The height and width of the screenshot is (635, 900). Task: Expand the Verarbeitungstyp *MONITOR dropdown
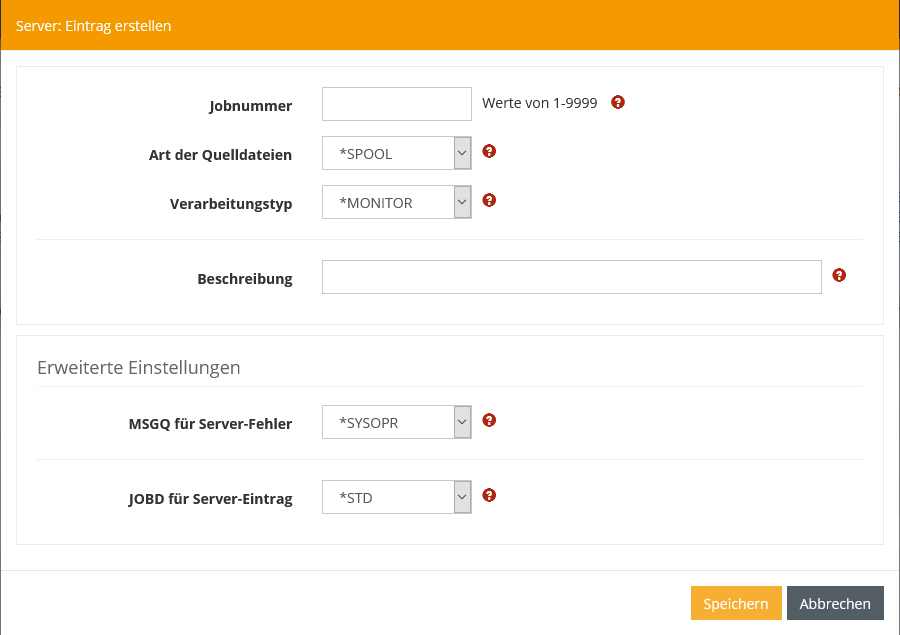point(396,202)
